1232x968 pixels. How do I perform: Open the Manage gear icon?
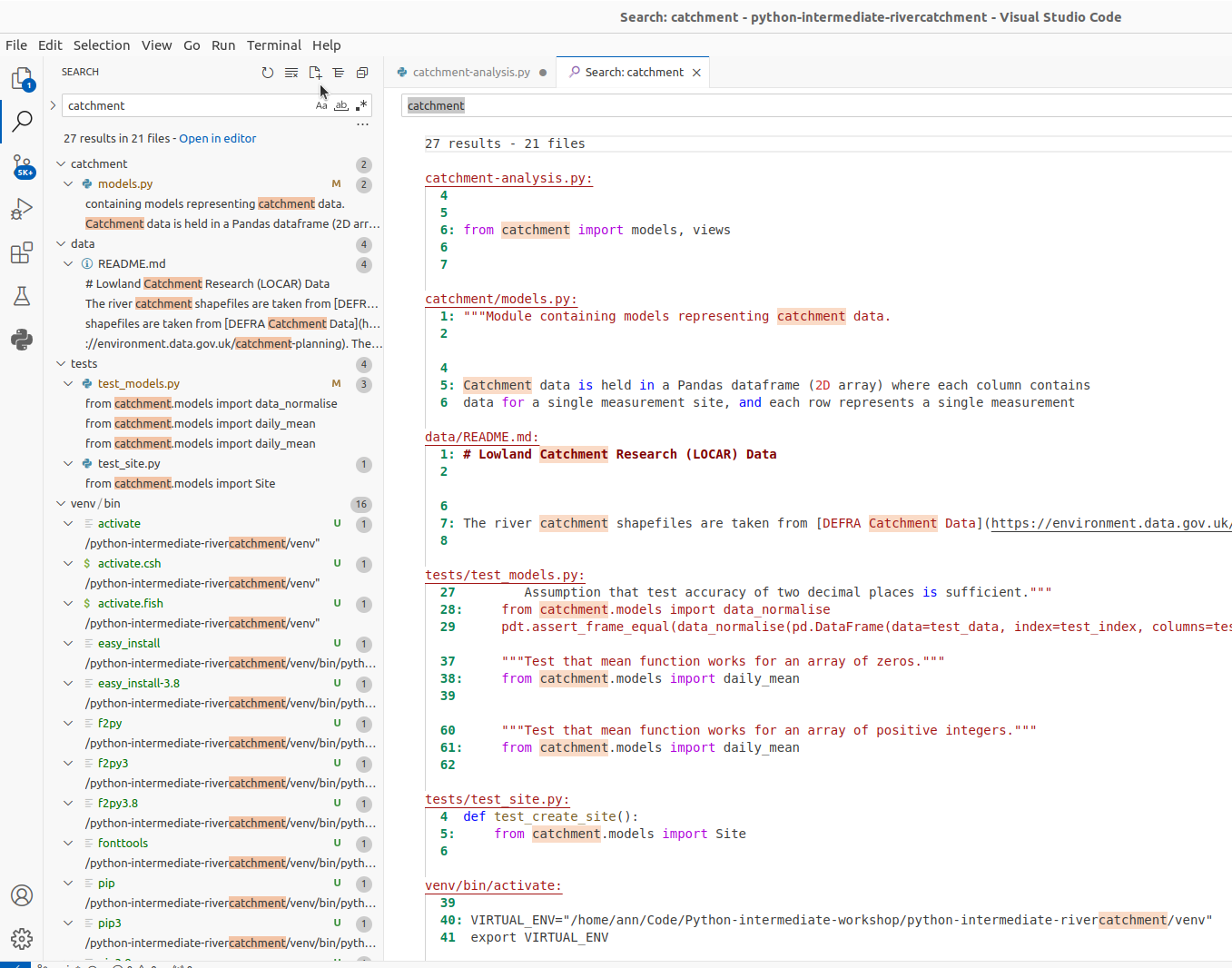[22, 939]
